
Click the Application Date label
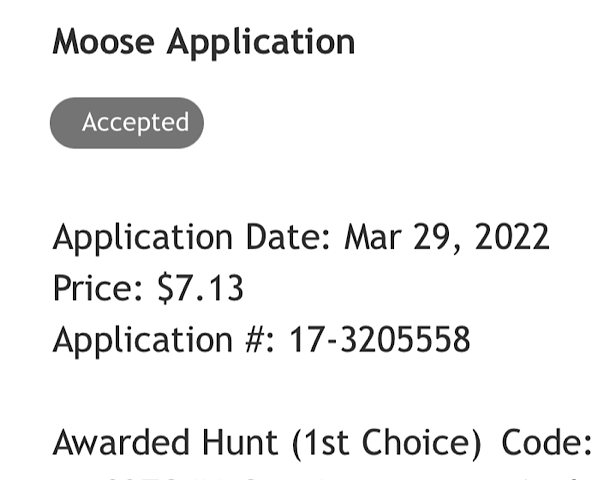(x=192, y=238)
